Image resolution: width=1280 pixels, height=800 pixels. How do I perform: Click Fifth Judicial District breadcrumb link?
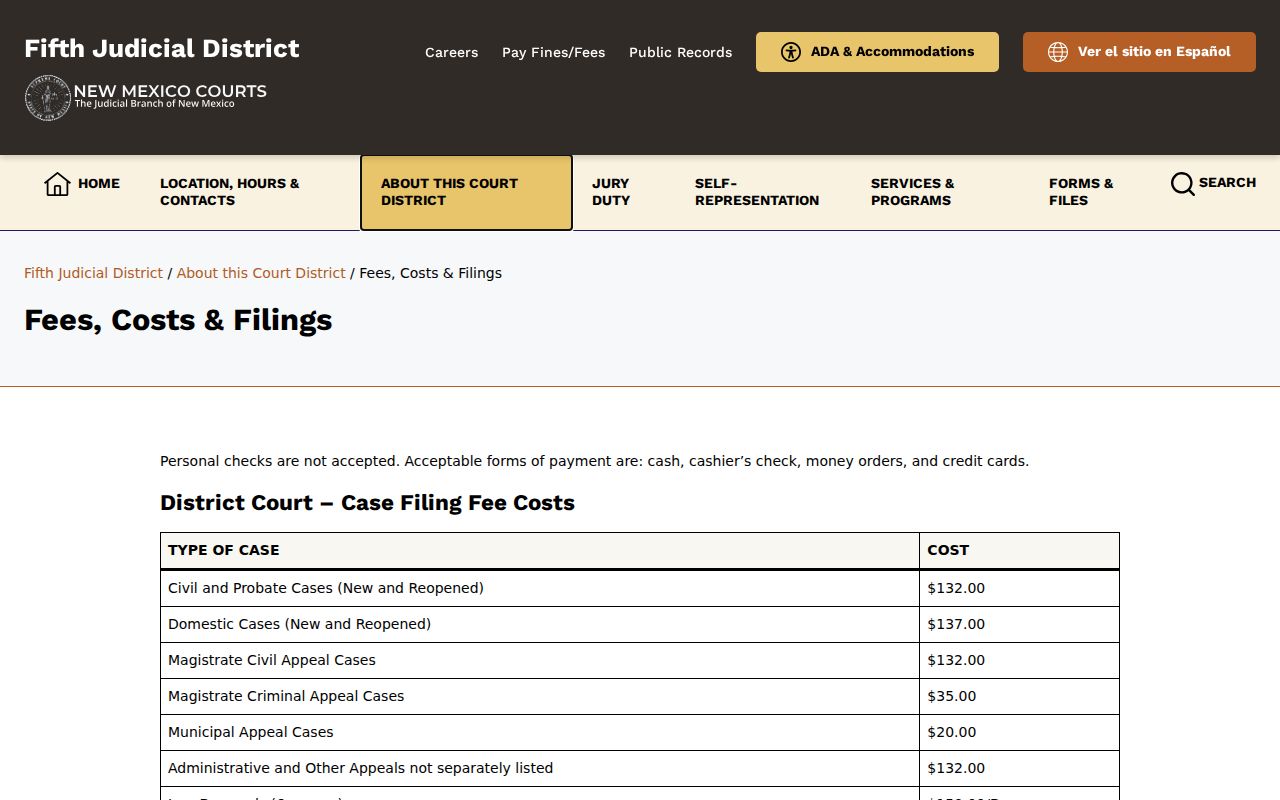93,273
